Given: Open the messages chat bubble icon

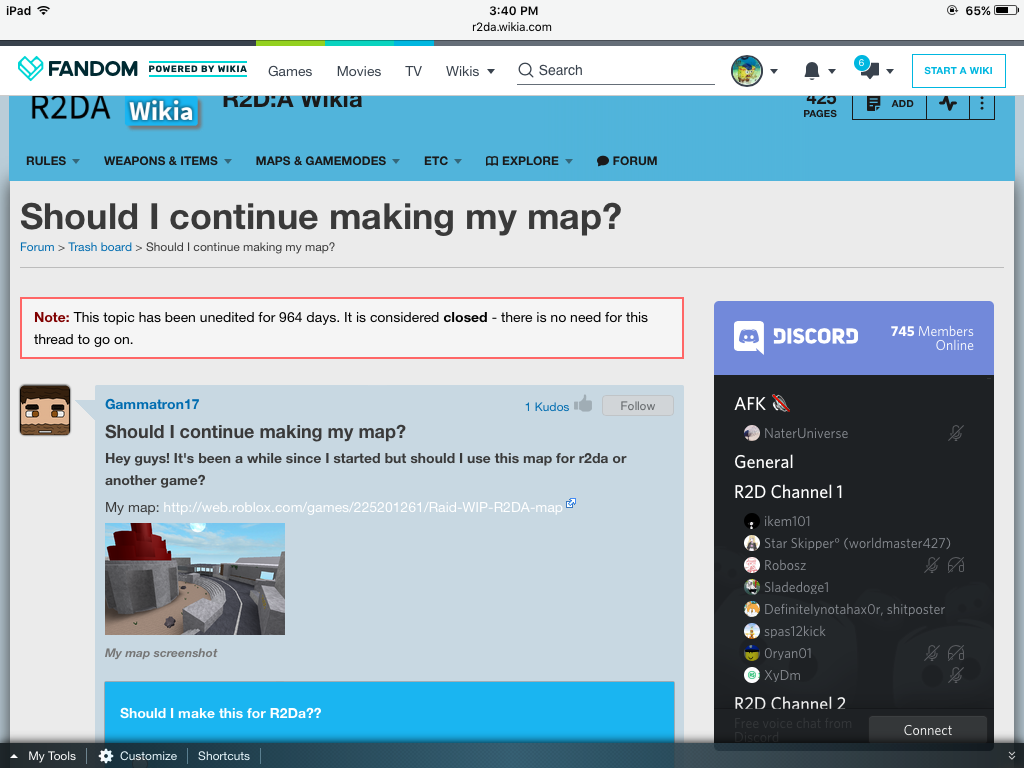Looking at the screenshot, I should pyautogui.click(x=869, y=71).
